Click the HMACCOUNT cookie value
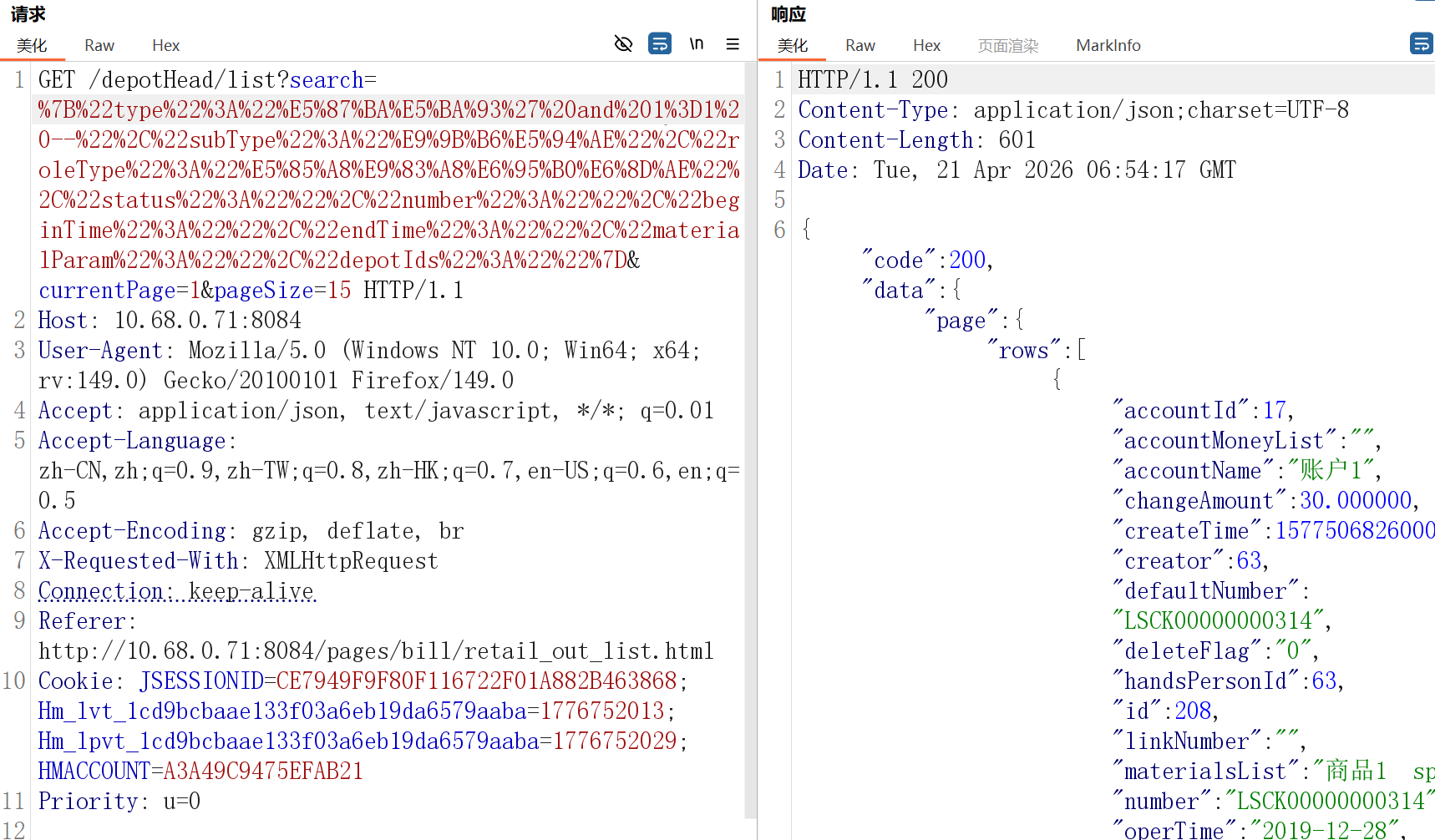The image size is (1435, 840). point(263,772)
